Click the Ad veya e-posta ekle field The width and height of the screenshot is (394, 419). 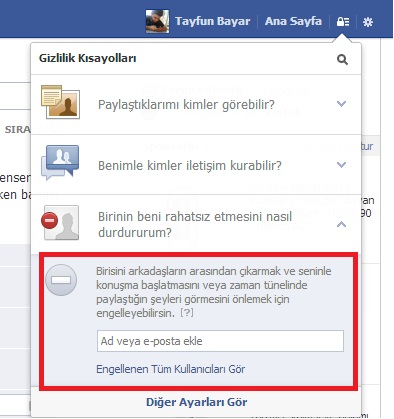(x=220, y=341)
